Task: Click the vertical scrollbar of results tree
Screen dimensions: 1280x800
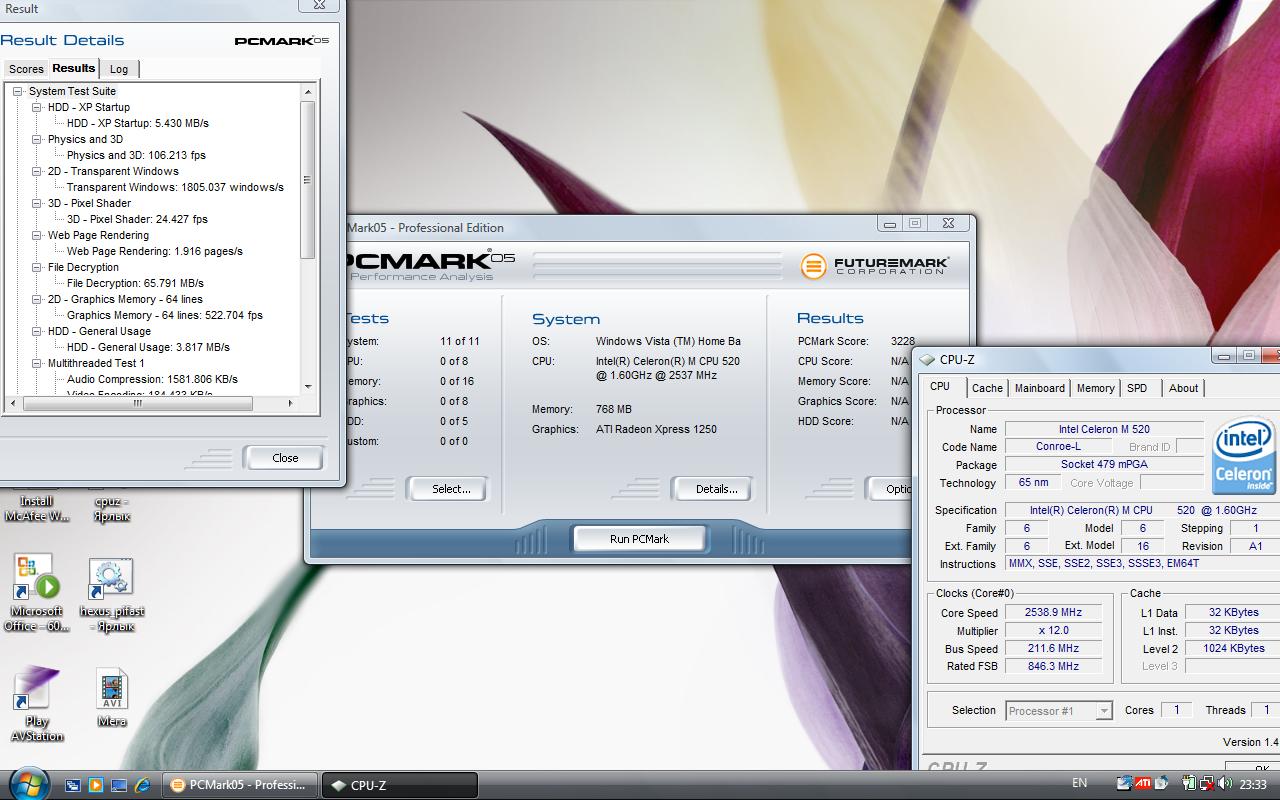Action: click(x=307, y=180)
